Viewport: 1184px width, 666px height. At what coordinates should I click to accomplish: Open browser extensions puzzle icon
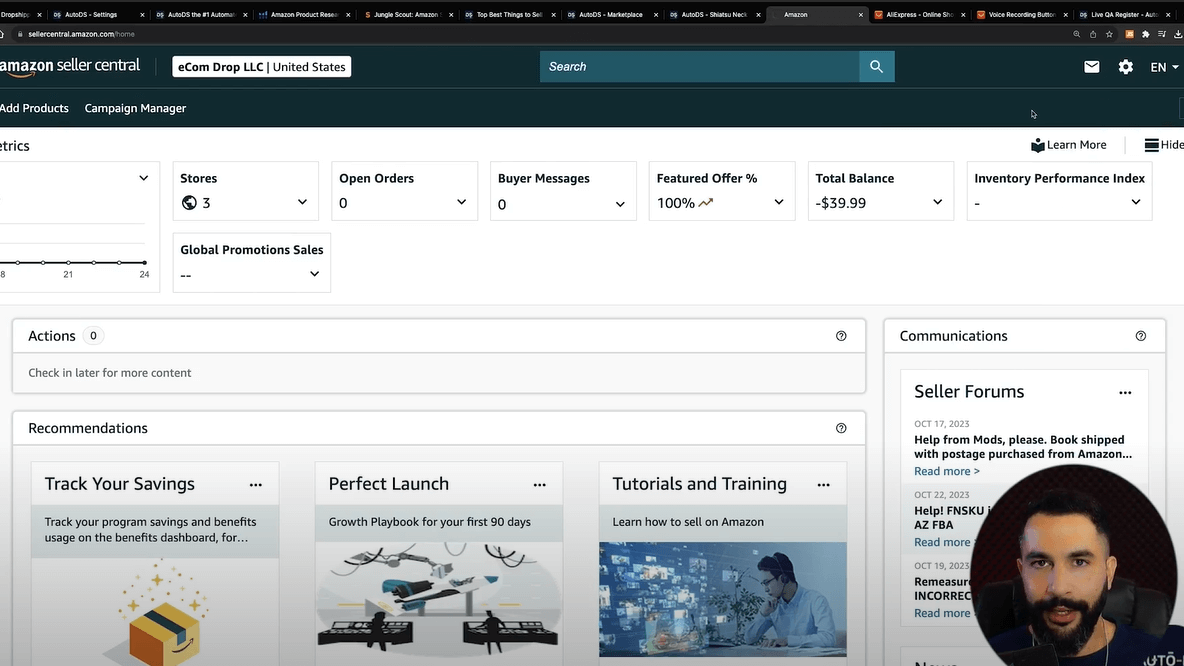(1145, 34)
